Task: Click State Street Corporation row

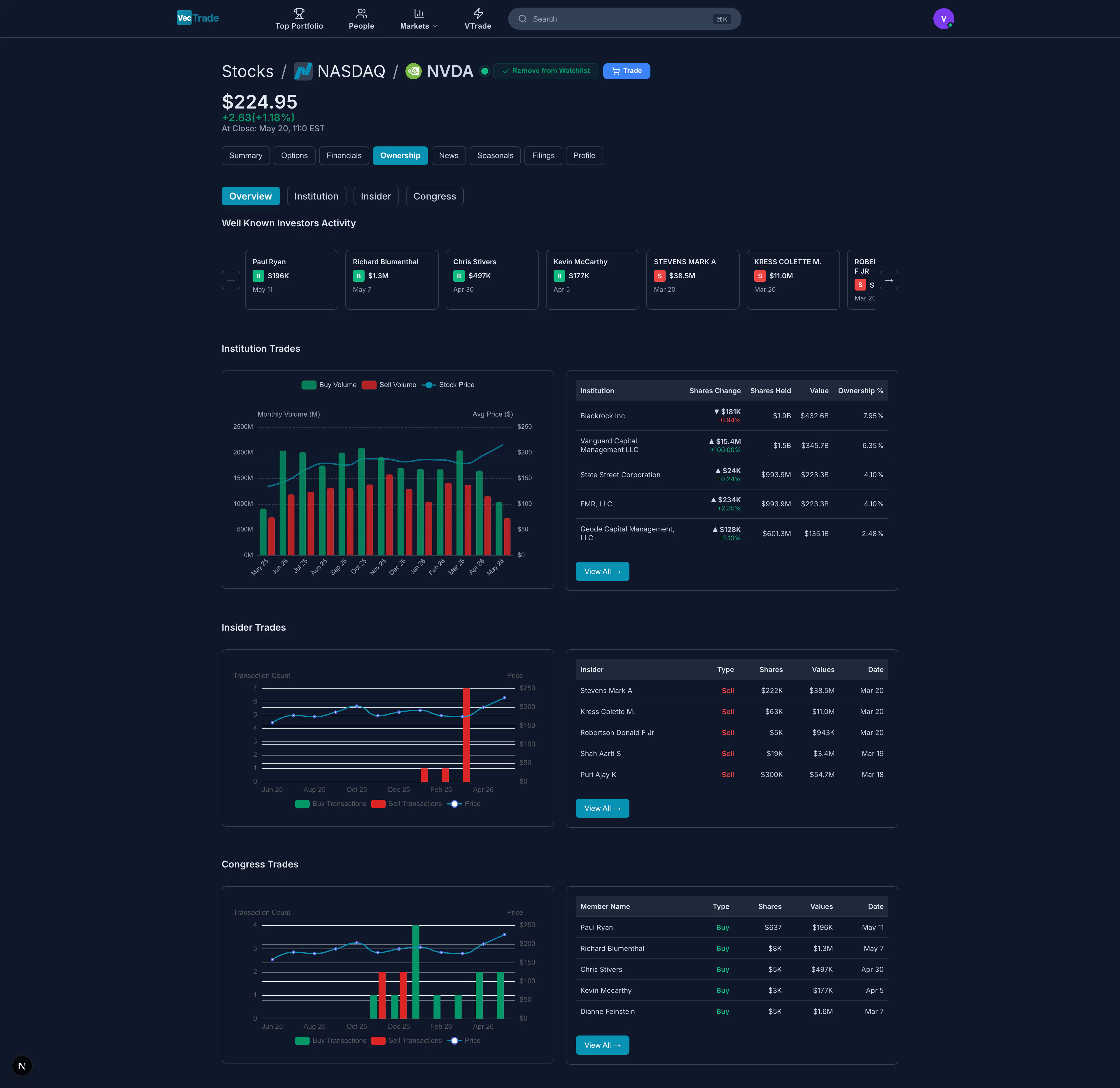Action: (731, 474)
